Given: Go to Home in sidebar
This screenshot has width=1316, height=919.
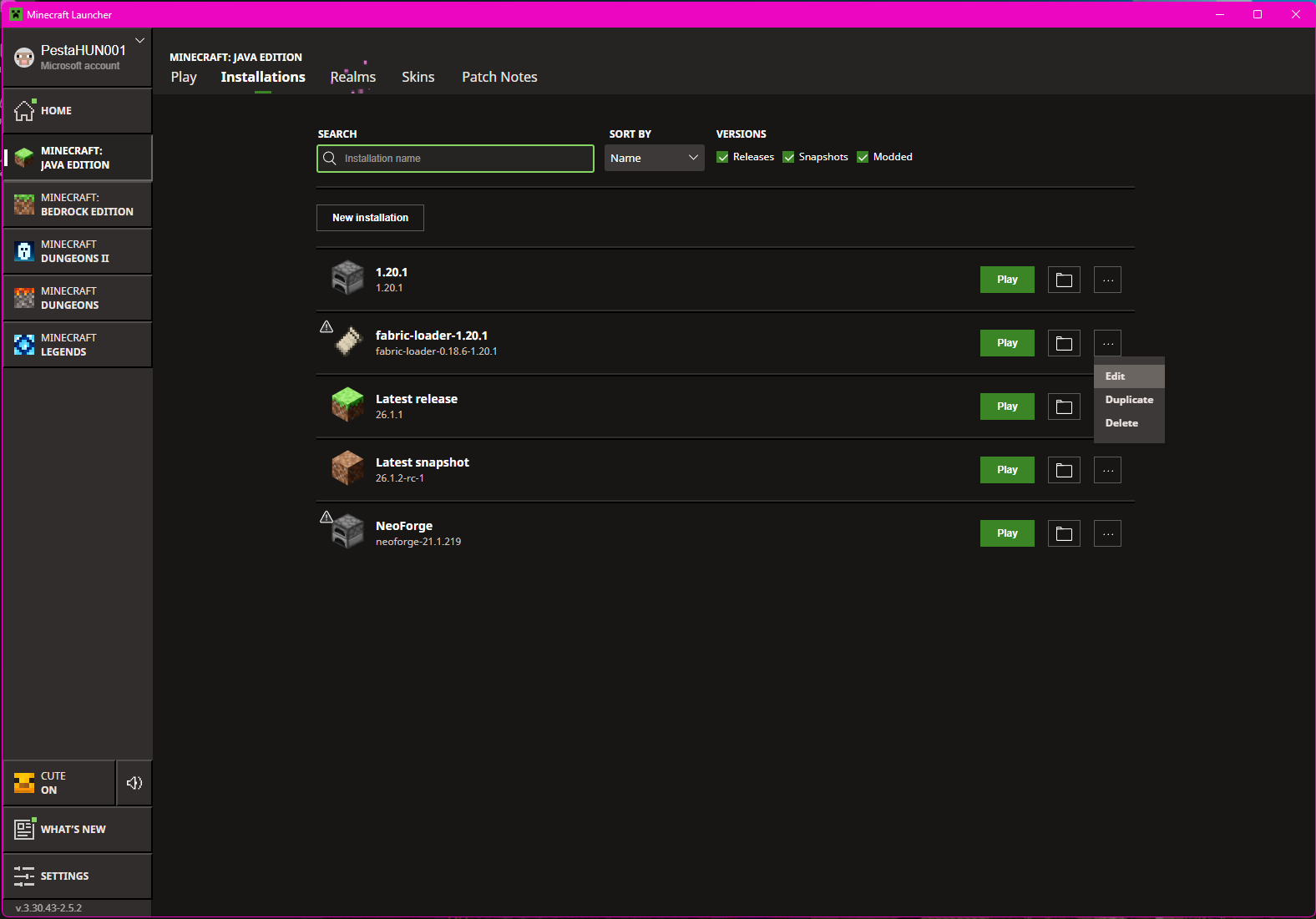Looking at the screenshot, I should (x=77, y=111).
